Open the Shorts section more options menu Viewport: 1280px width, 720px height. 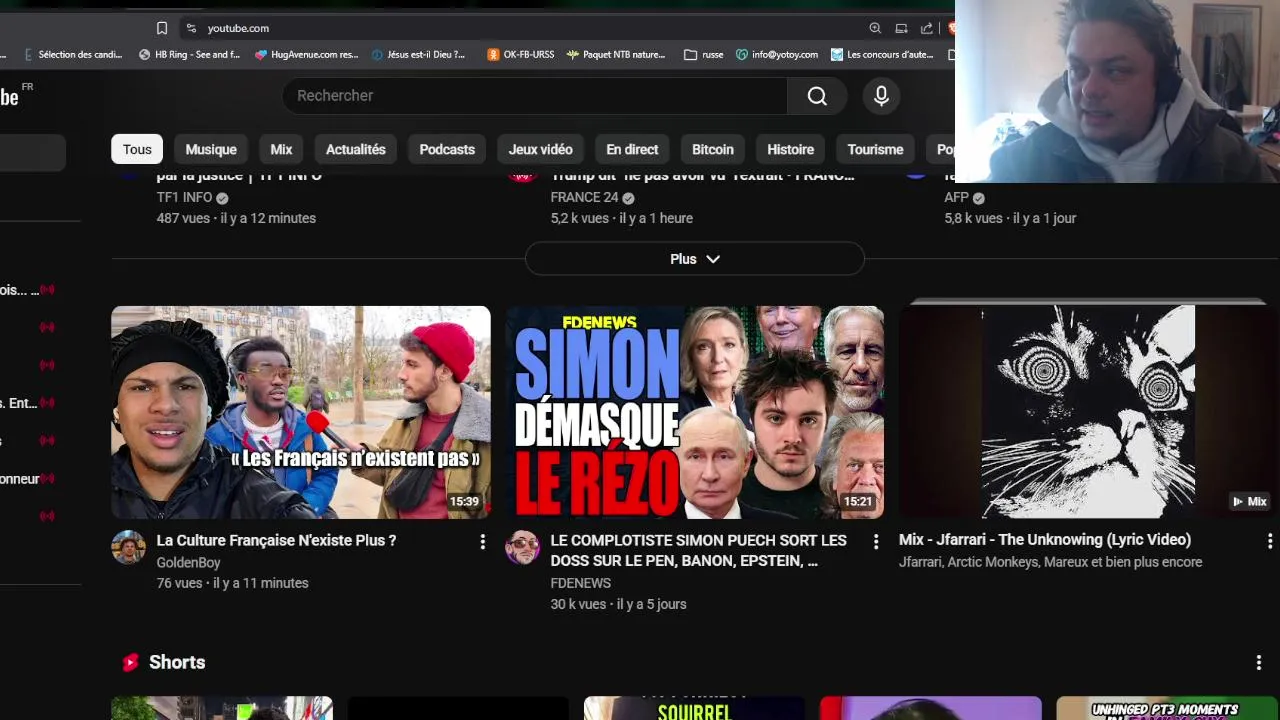[x=1259, y=662]
